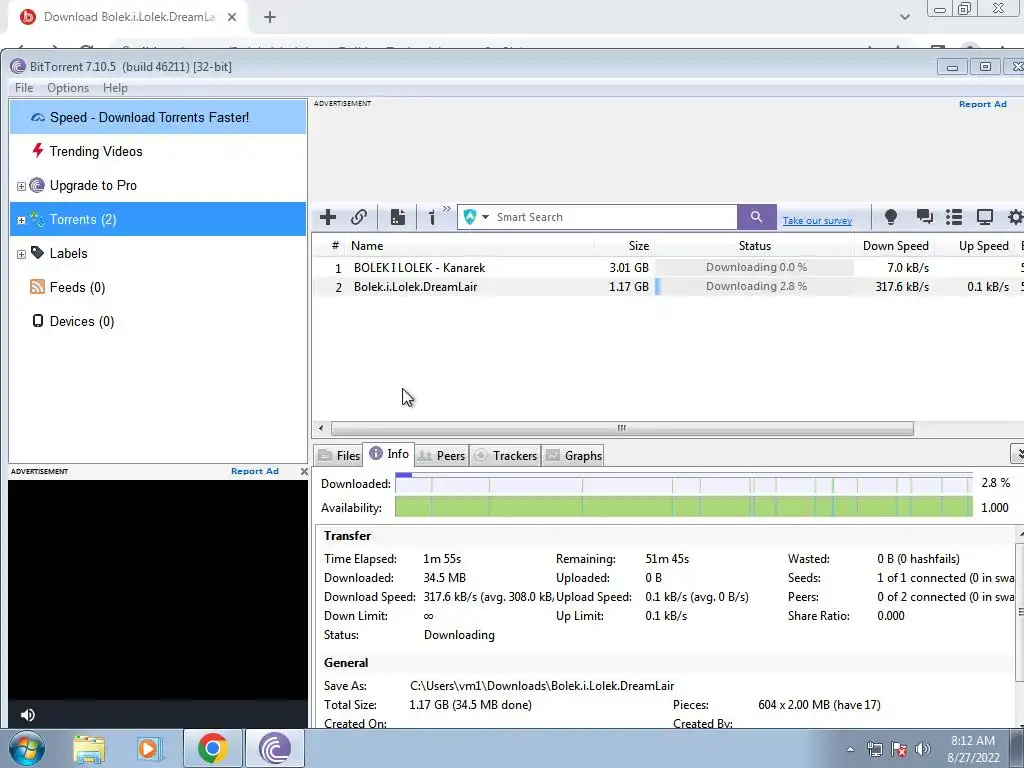Open Windows Media Player from taskbar
Viewport: 1024px width, 768px height.
pos(149,748)
